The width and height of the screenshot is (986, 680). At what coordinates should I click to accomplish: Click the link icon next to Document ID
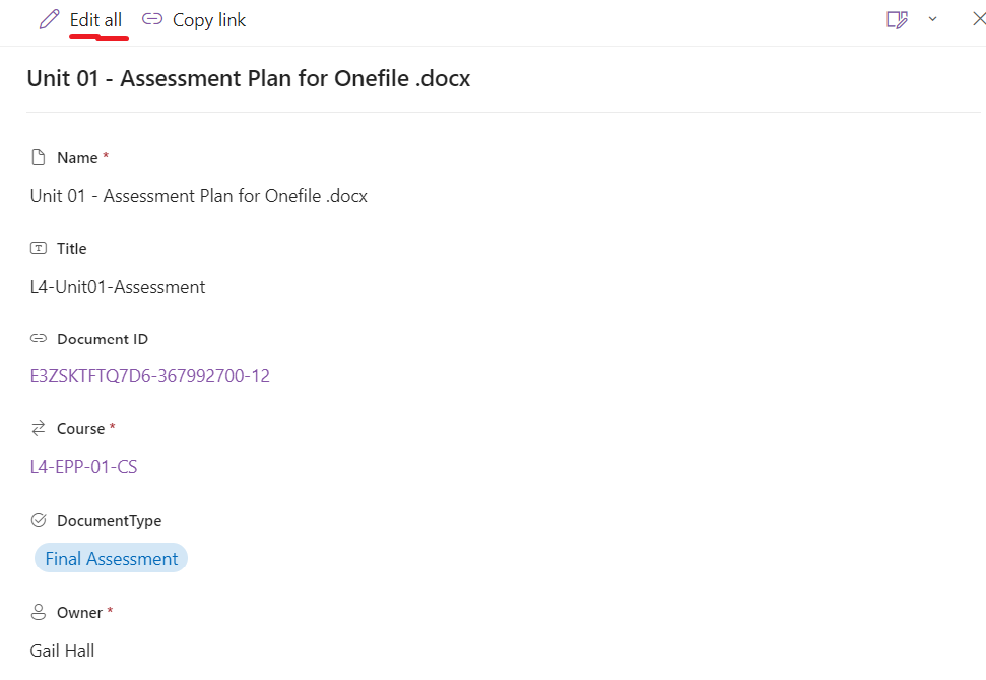[x=39, y=339]
